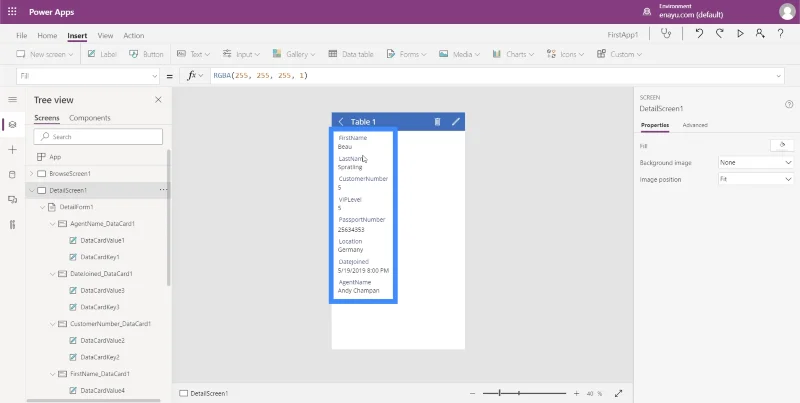Select DataCardKey3 in tree
800x403 pixels.
pyautogui.click(x=100, y=307)
